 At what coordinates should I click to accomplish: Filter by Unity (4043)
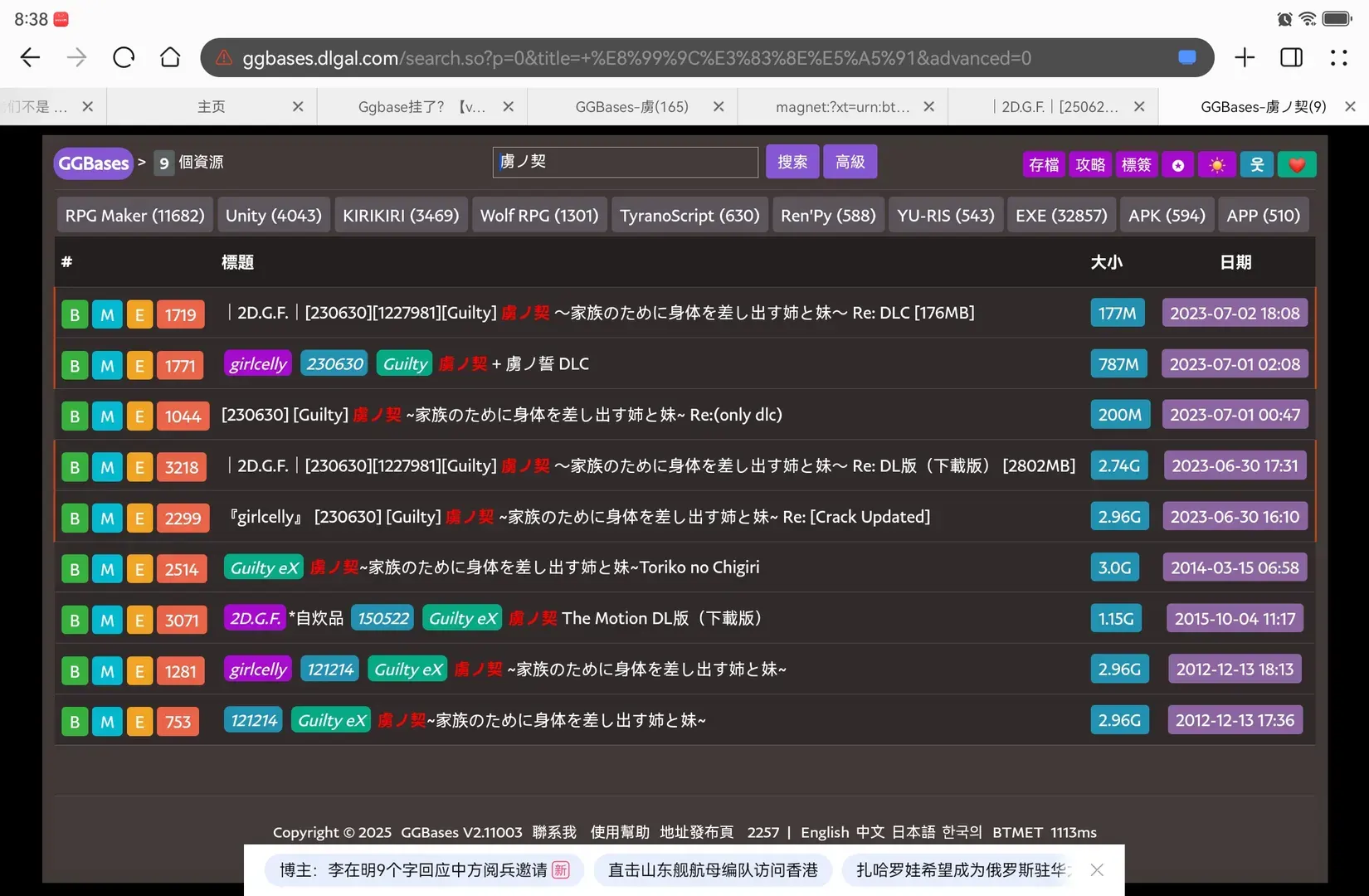tap(274, 216)
